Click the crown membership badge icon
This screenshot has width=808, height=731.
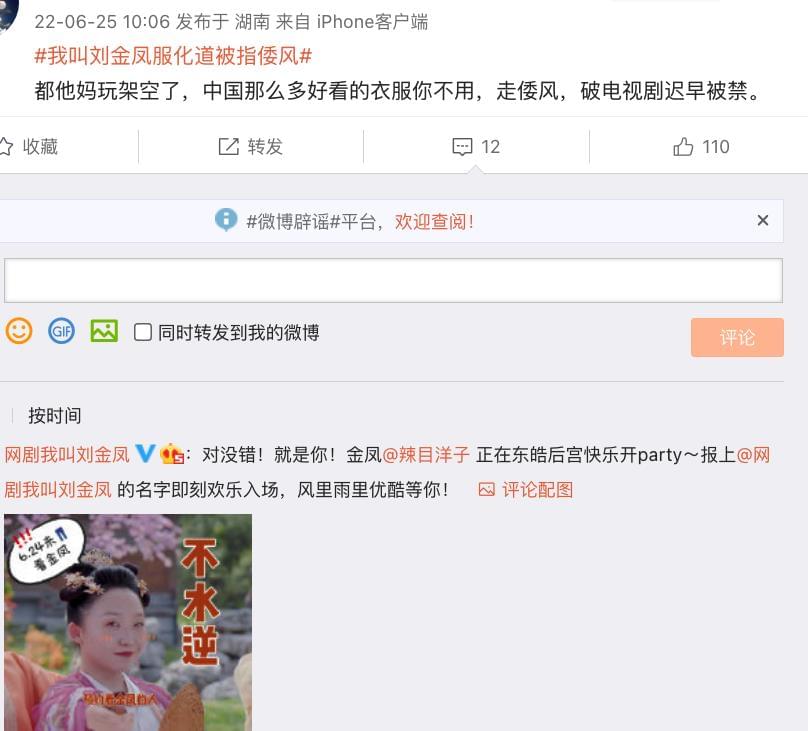coord(172,454)
